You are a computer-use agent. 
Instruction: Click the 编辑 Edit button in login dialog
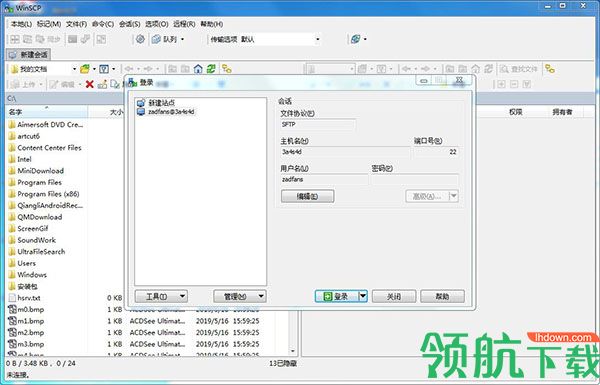point(308,197)
